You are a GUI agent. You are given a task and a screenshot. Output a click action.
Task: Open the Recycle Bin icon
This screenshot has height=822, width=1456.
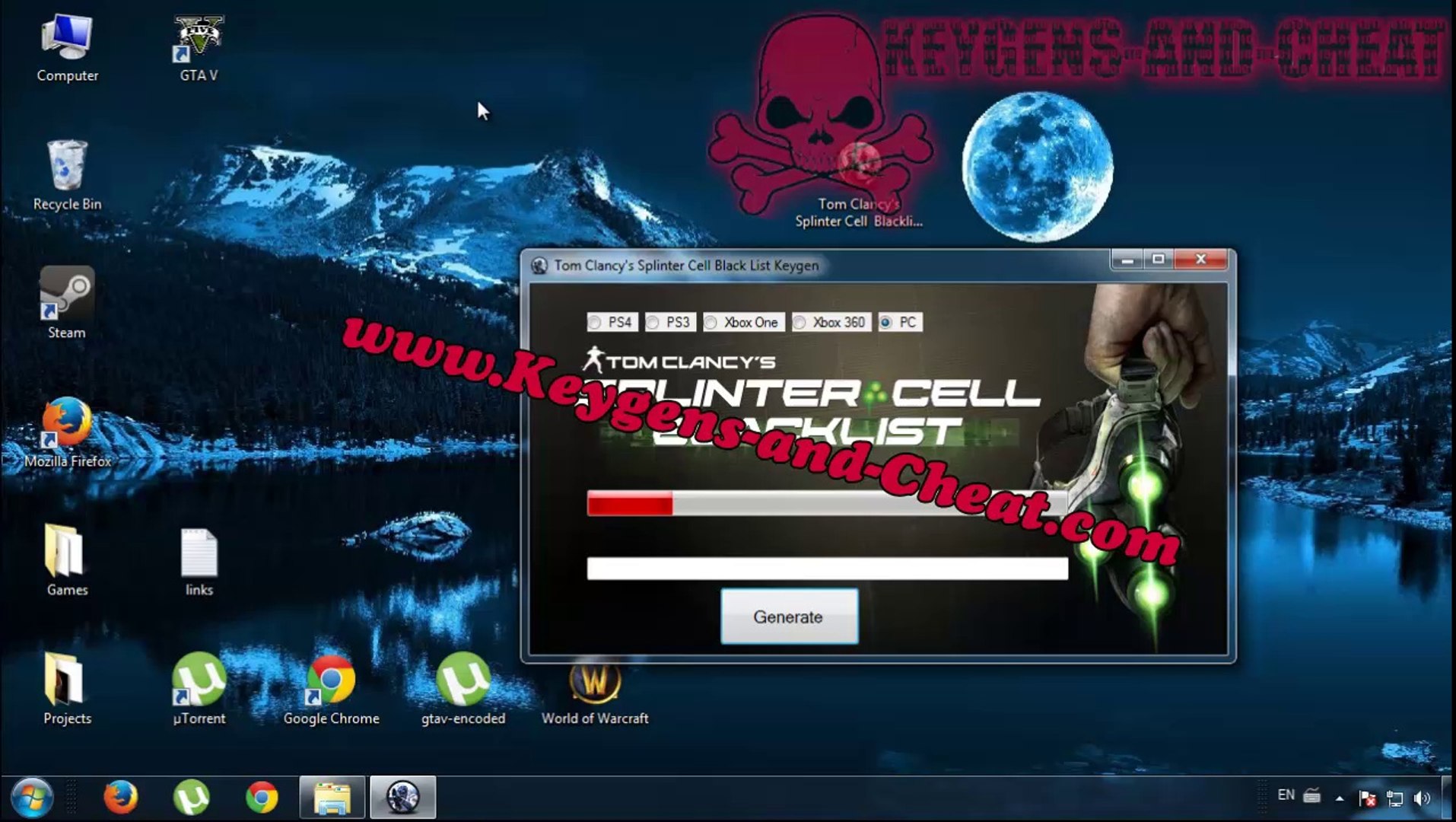tap(67, 176)
